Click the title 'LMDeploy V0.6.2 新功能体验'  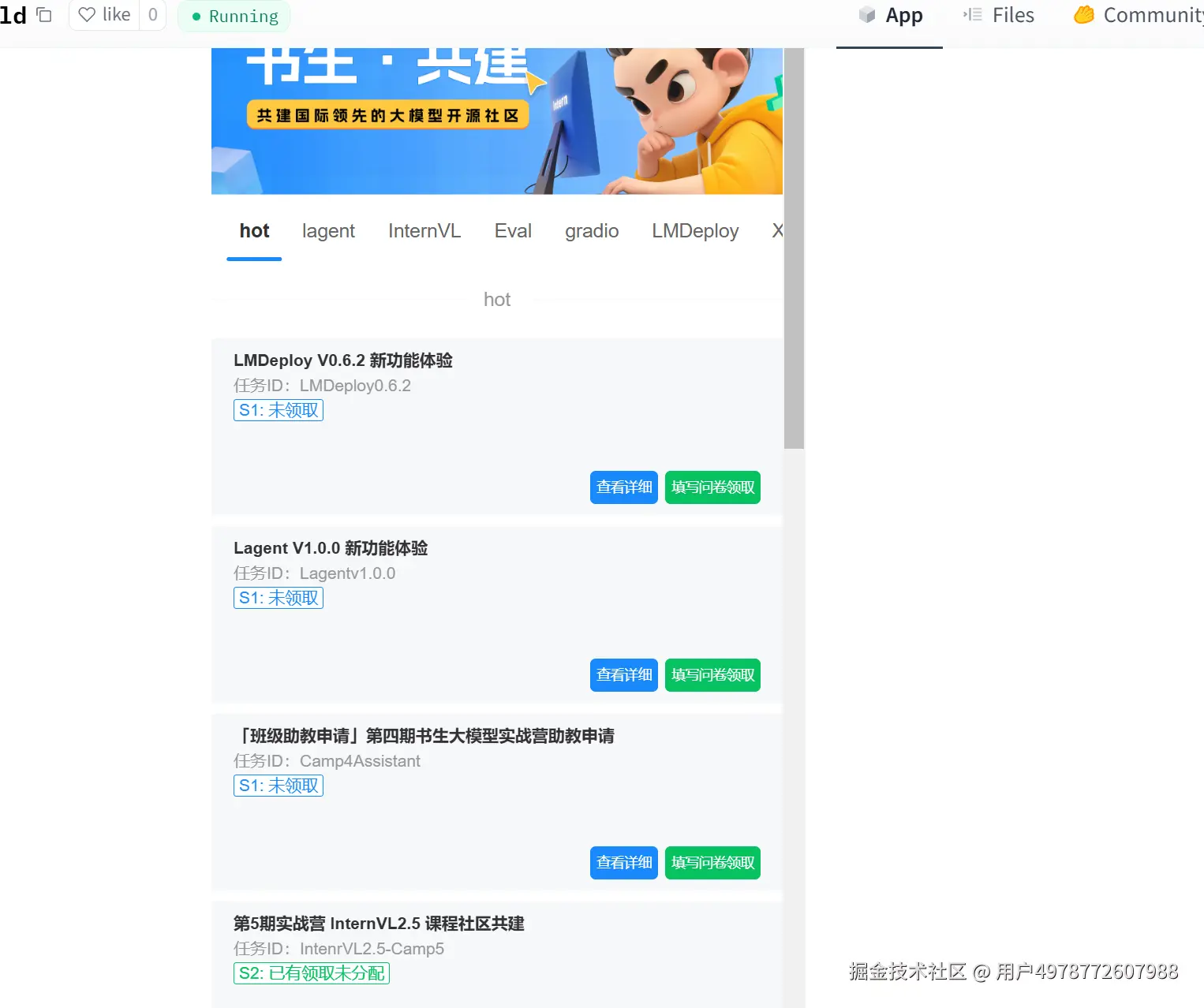tap(343, 360)
